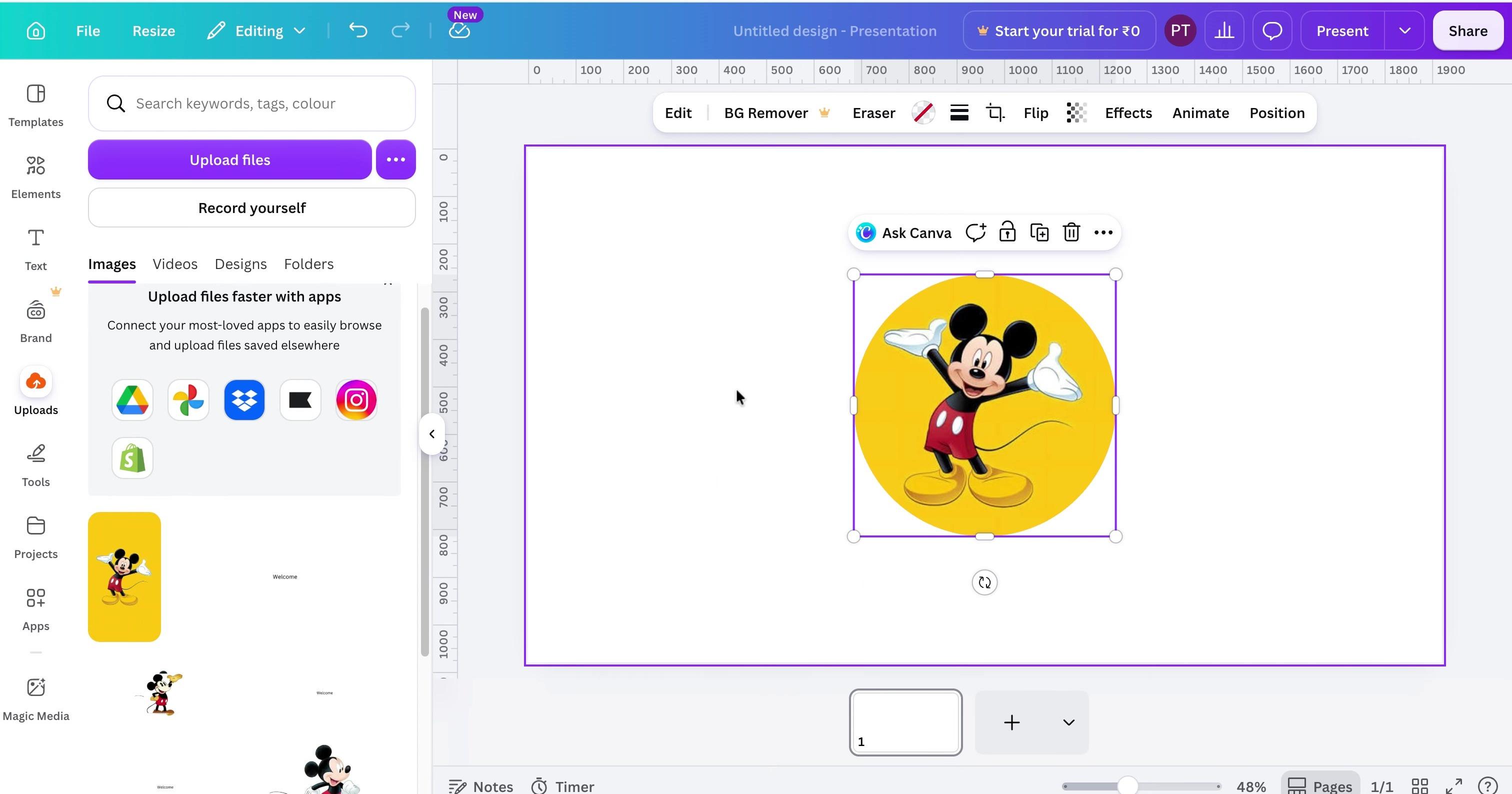
Task: Open the File menu
Action: click(88, 30)
